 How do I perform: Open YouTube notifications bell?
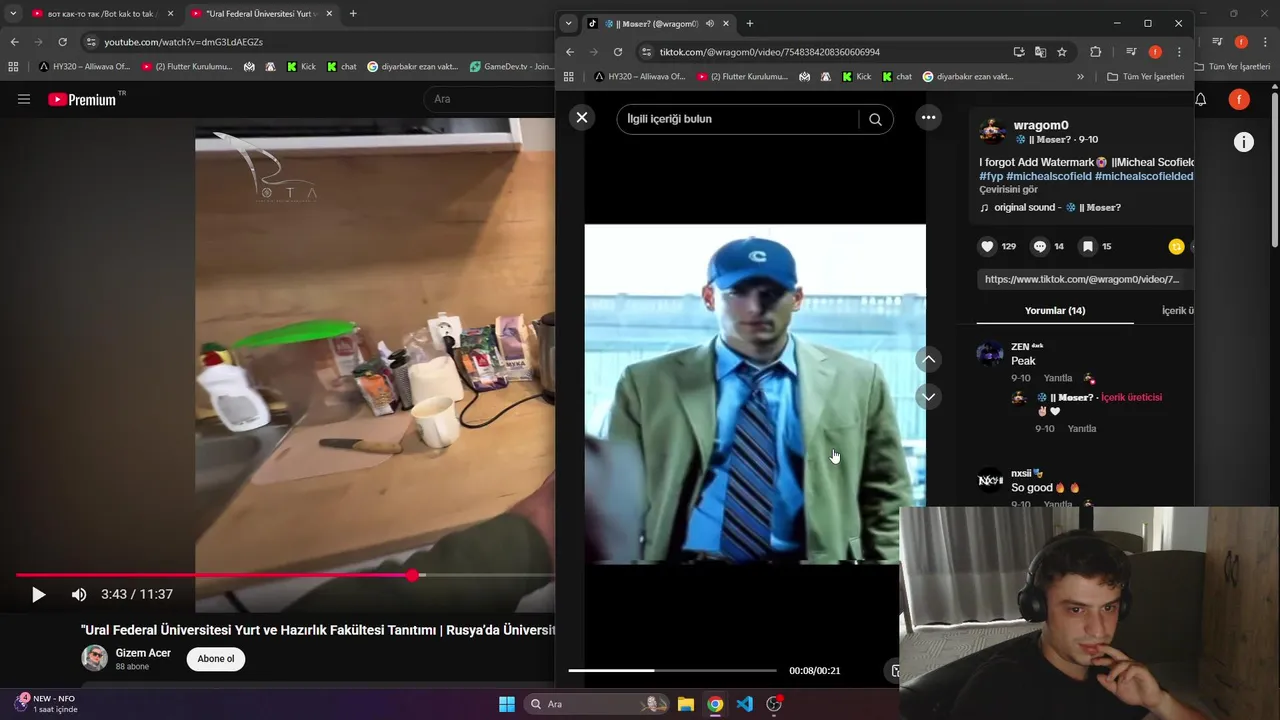point(1201,99)
